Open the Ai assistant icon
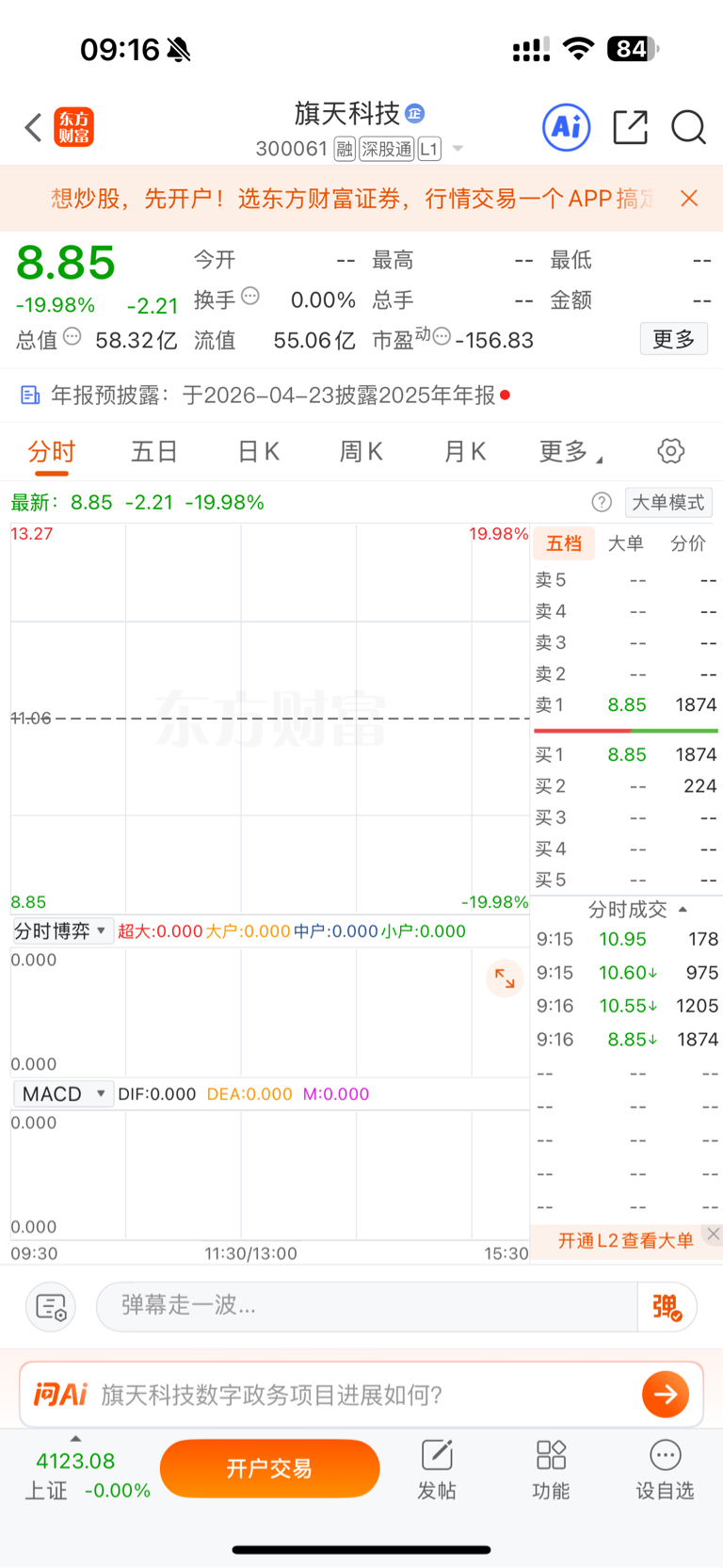This screenshot has width=723, height=1568. (x=567, y=127)
